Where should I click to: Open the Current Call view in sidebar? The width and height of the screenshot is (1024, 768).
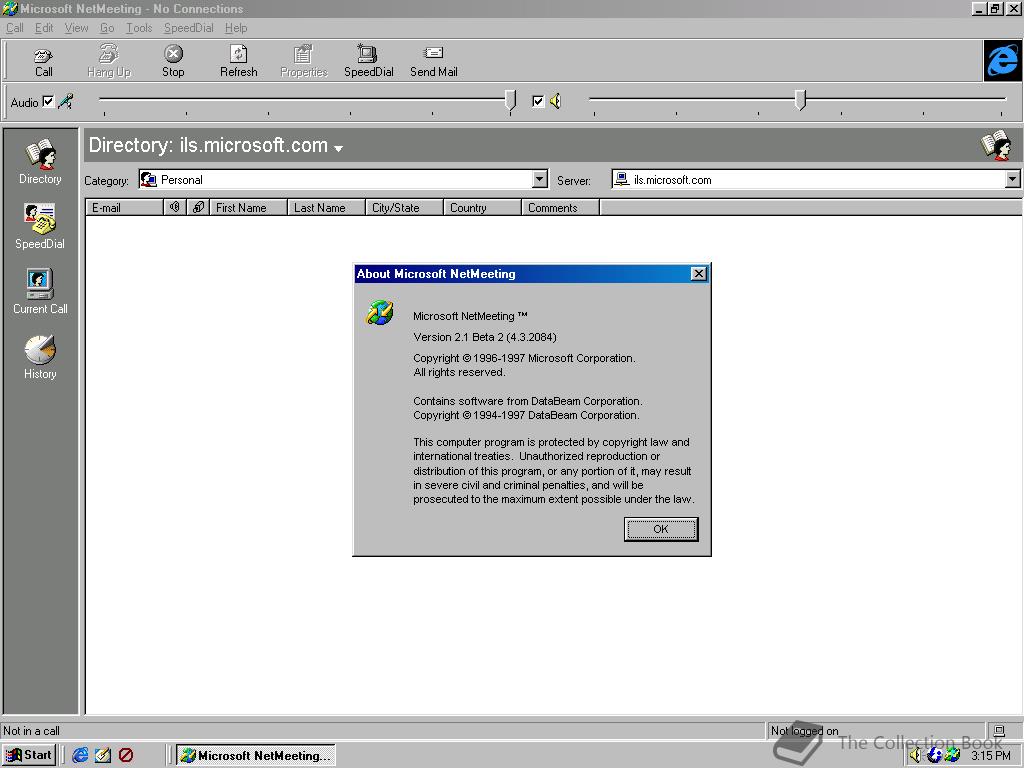[40, 291]
